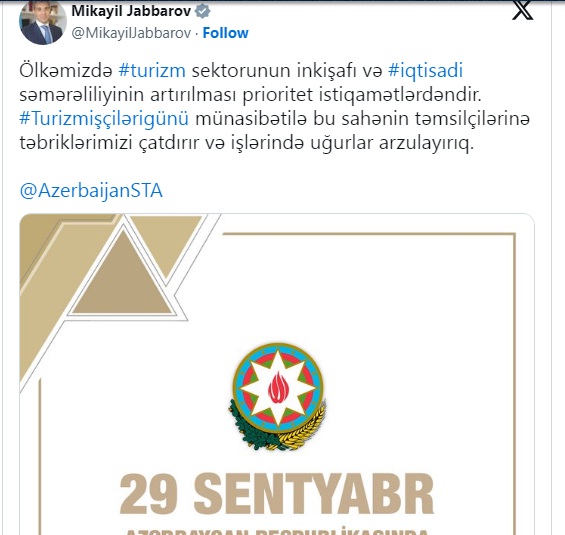565x535 pixels.
Task: Visit the @AzerbaijanSTA mention
Action: (91, 191)
